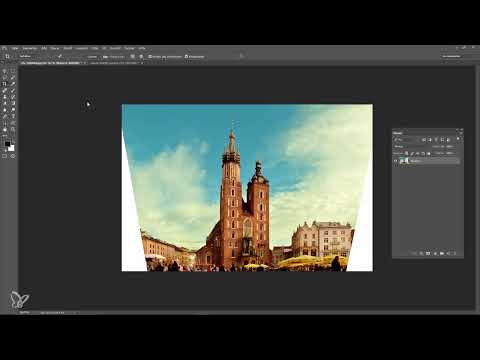
Task: Select the Eraser tool
Action: coord(5,103)
